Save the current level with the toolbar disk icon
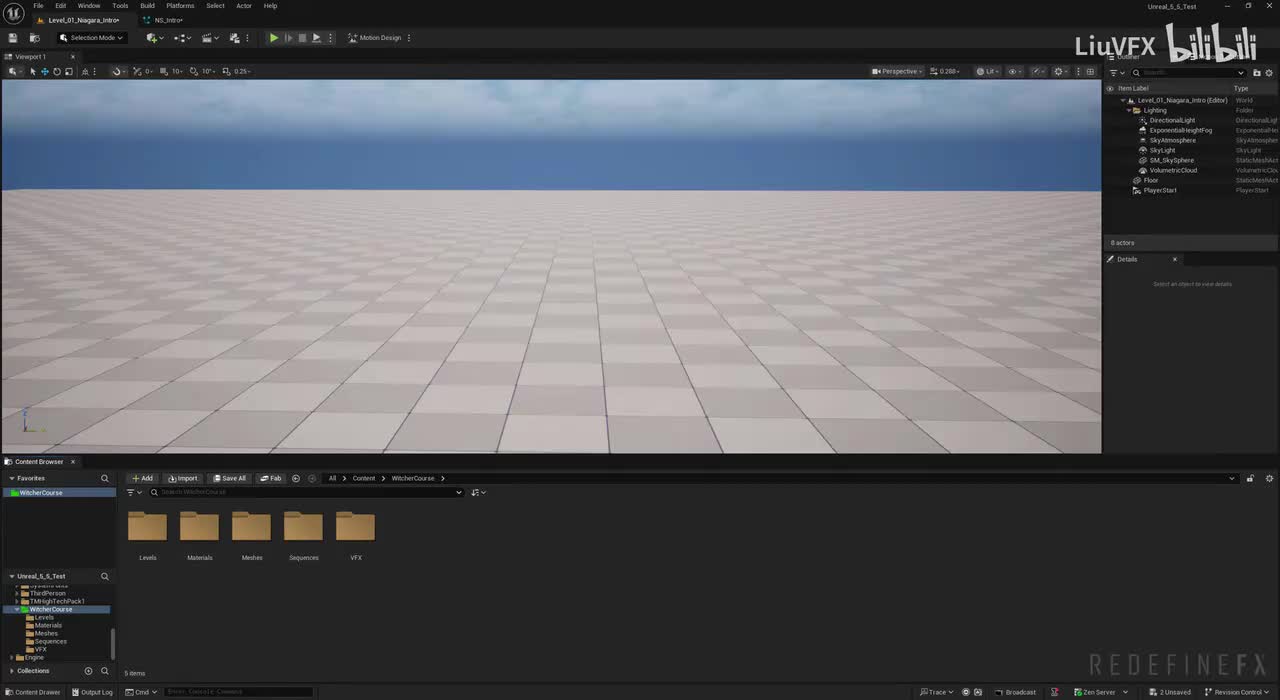Screen dimensions: 1280x700 (12, 38)
